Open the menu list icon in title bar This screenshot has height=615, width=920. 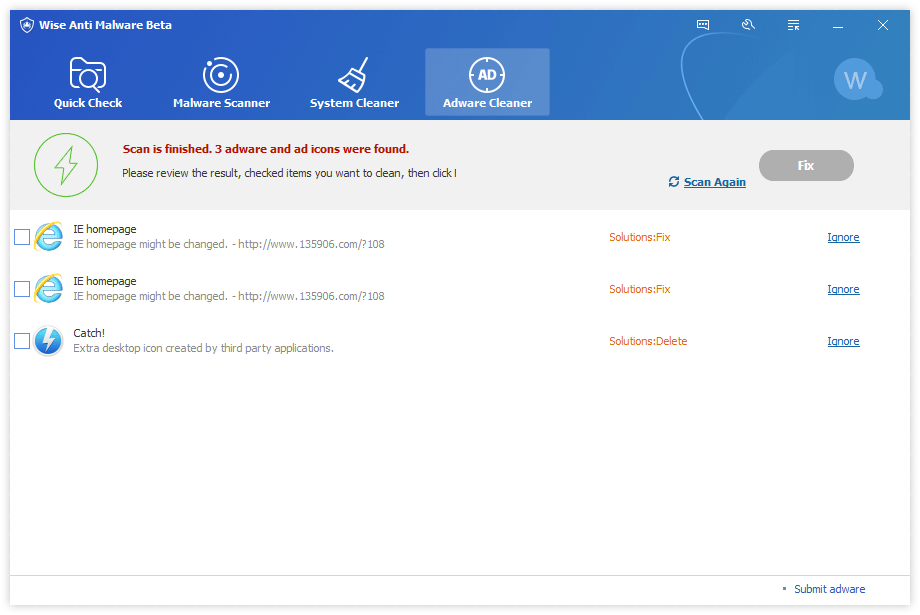pos(793,25)
